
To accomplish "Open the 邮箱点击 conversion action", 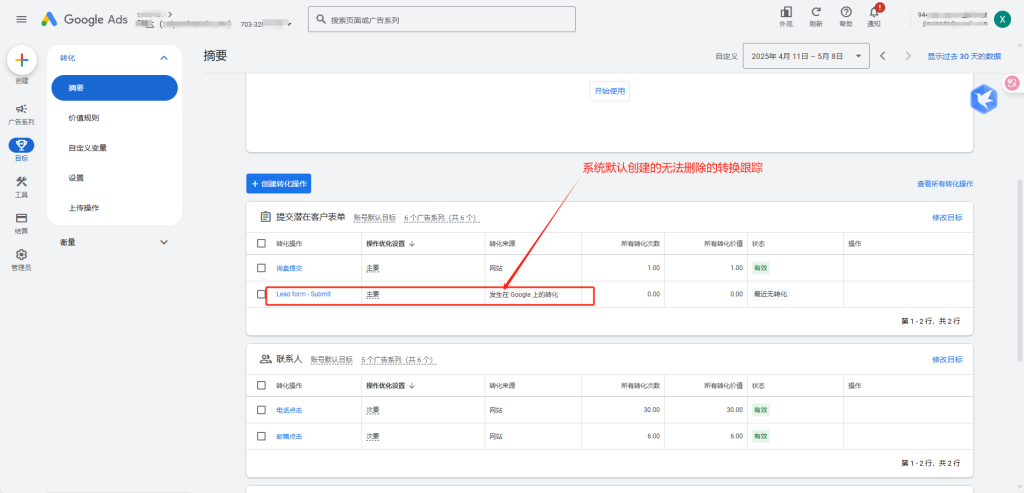I will tap(289, 436).
